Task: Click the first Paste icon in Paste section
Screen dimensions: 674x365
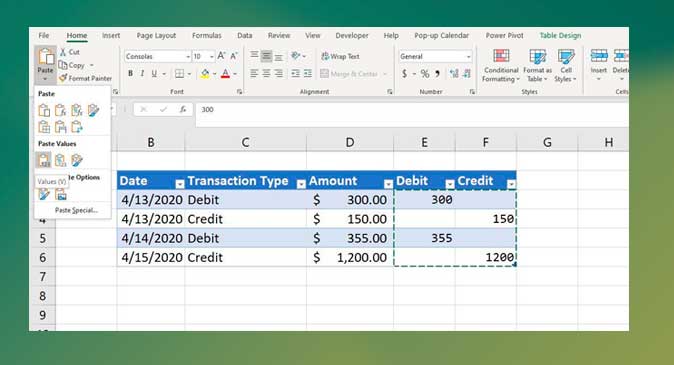Action: coord(44,110)
